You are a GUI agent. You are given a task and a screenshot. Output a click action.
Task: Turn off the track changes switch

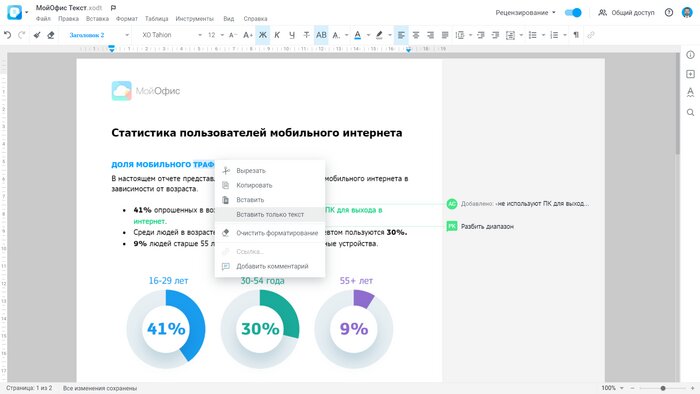573,12
